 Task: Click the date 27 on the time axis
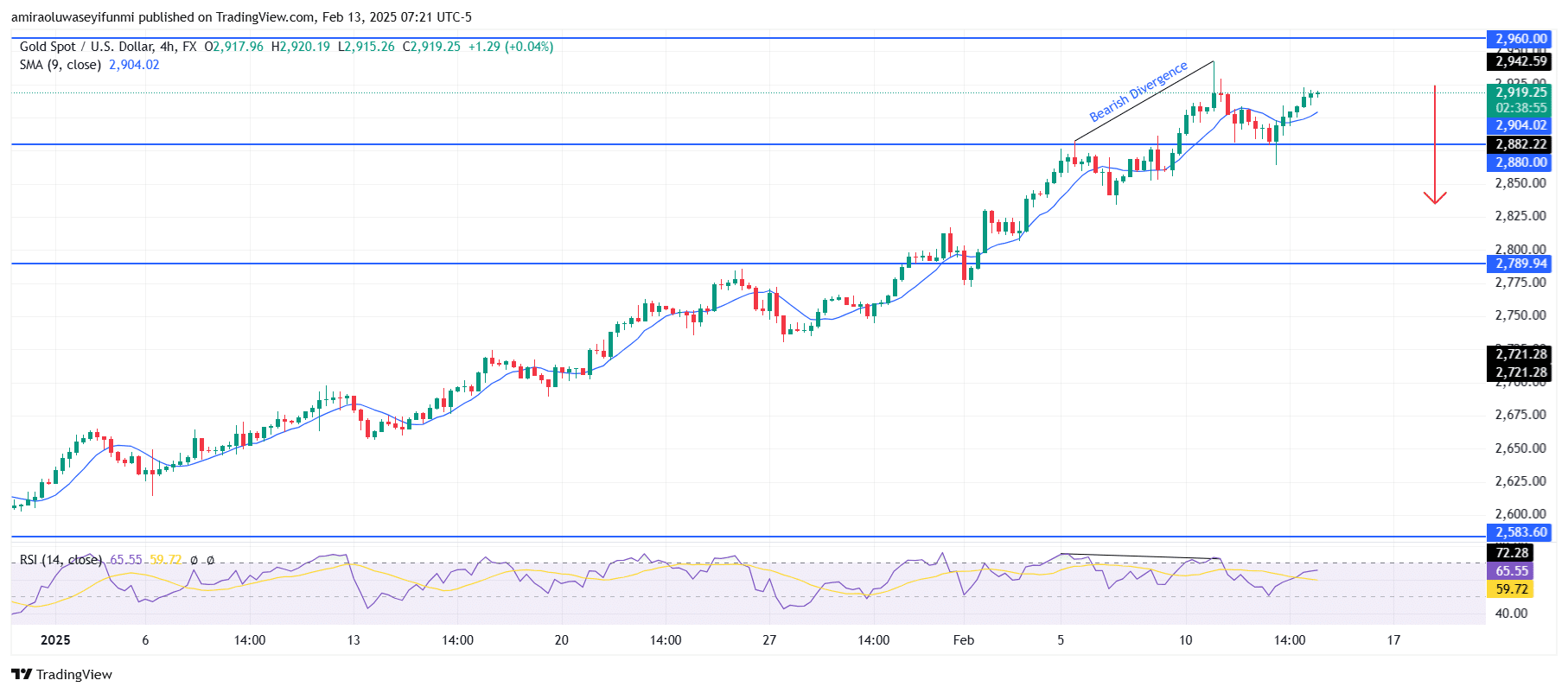769,640
